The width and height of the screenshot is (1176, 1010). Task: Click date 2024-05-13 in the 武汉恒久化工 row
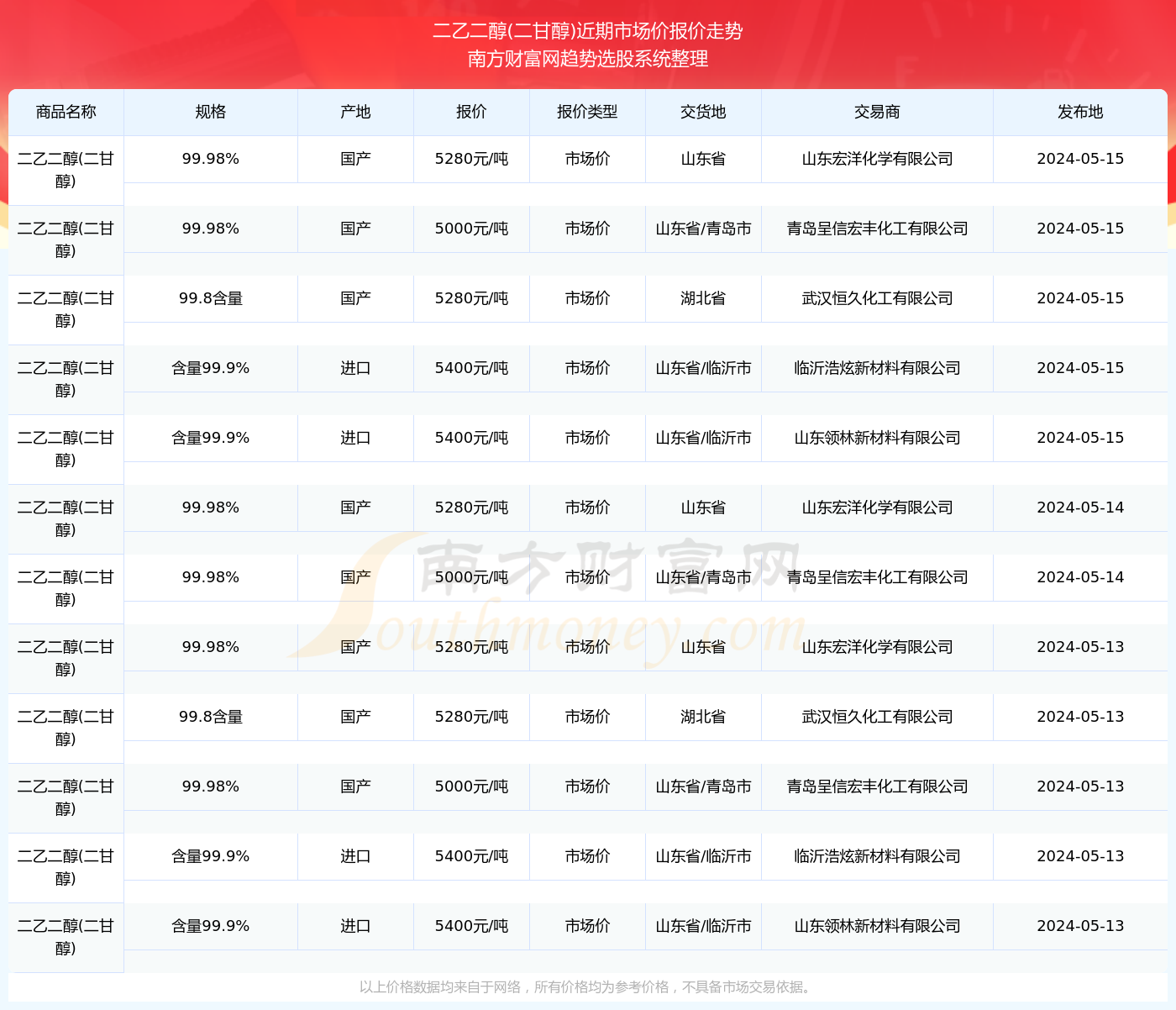[1080, 717]
